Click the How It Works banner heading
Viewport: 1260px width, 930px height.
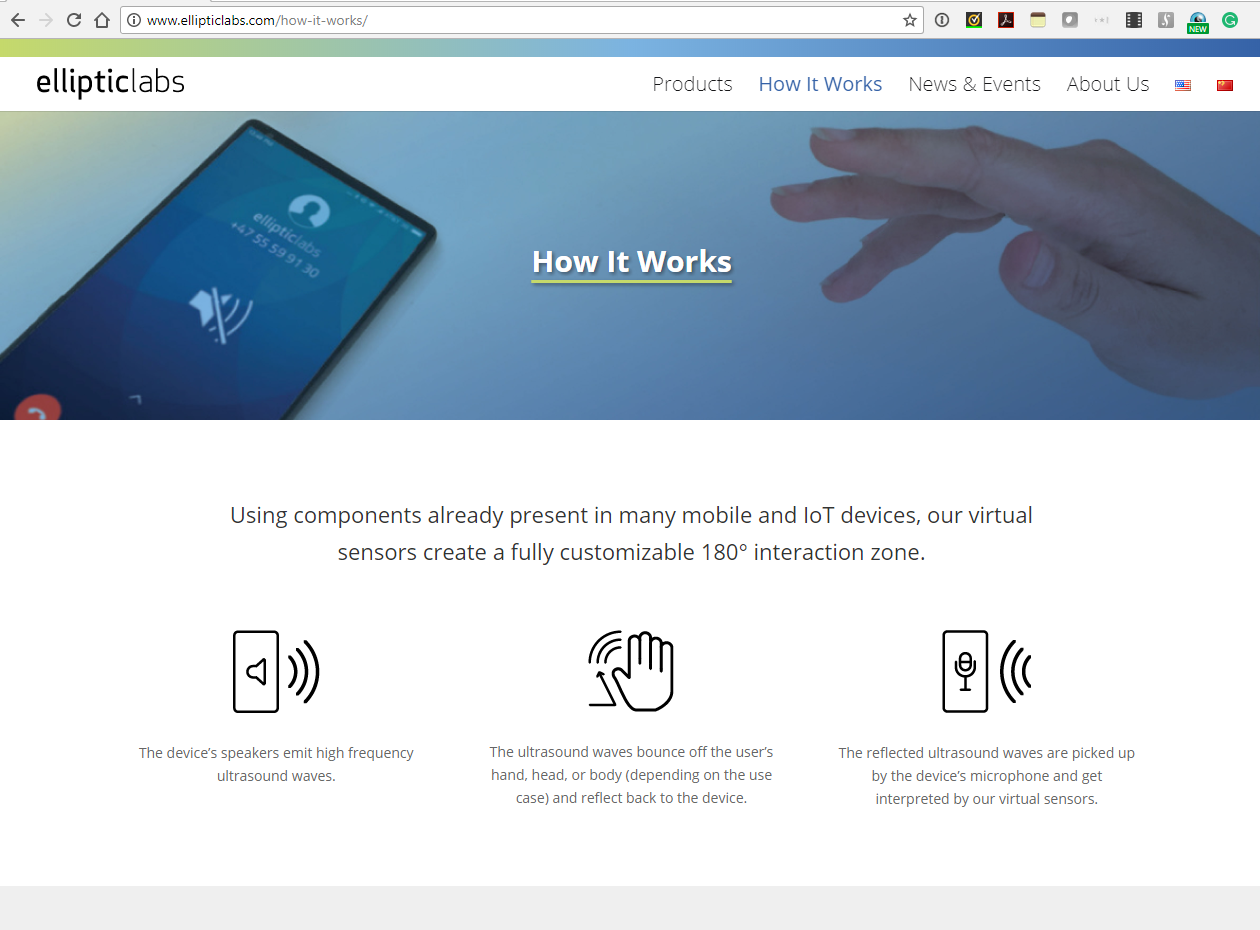[x=632, y=262]
